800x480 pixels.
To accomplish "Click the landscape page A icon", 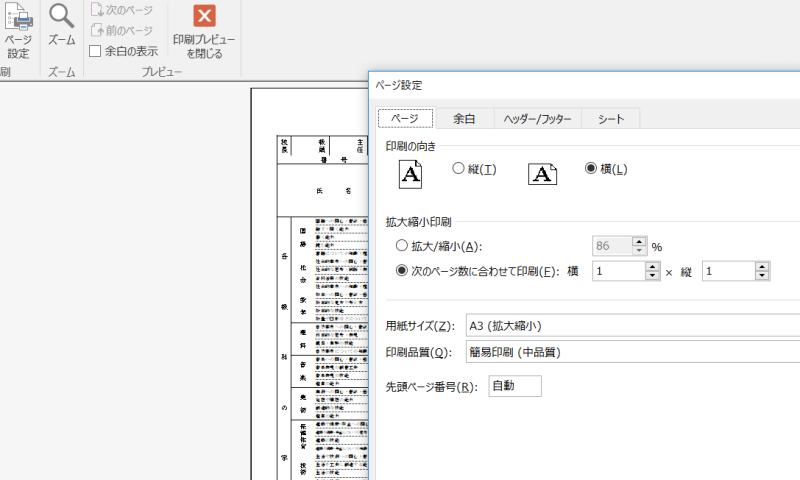I will coord(542,174).
